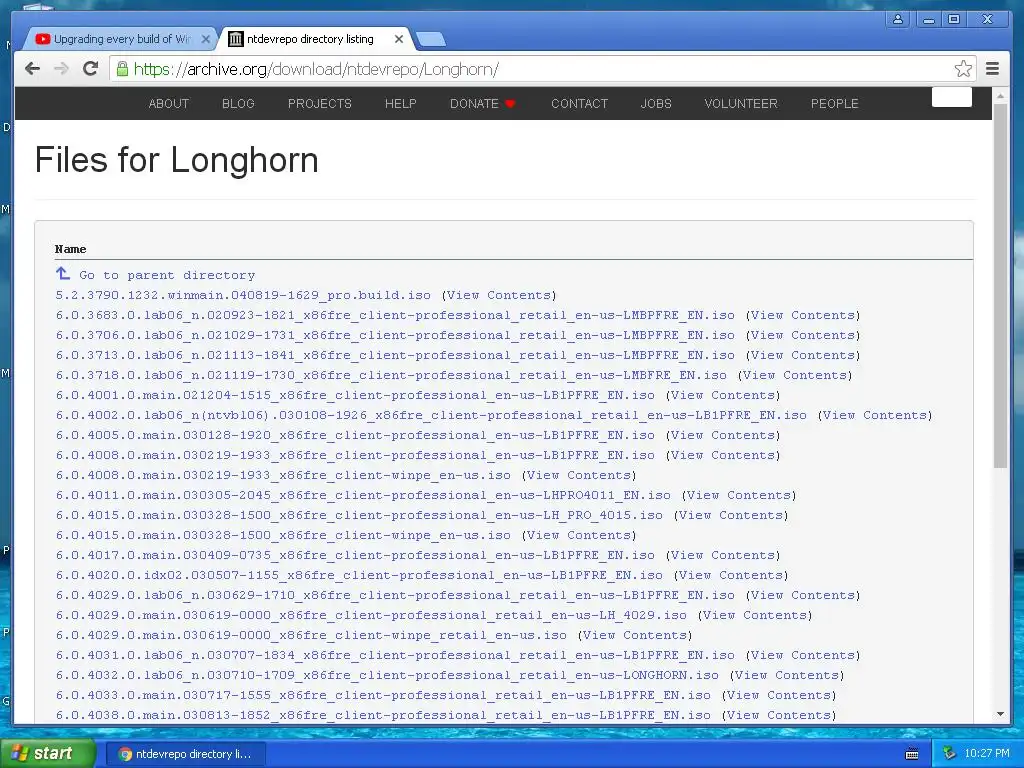Close the ntdevrepo directory listing tab
Image resolution: width=1024 pixels, height=768 pixels.
[399, 39]
